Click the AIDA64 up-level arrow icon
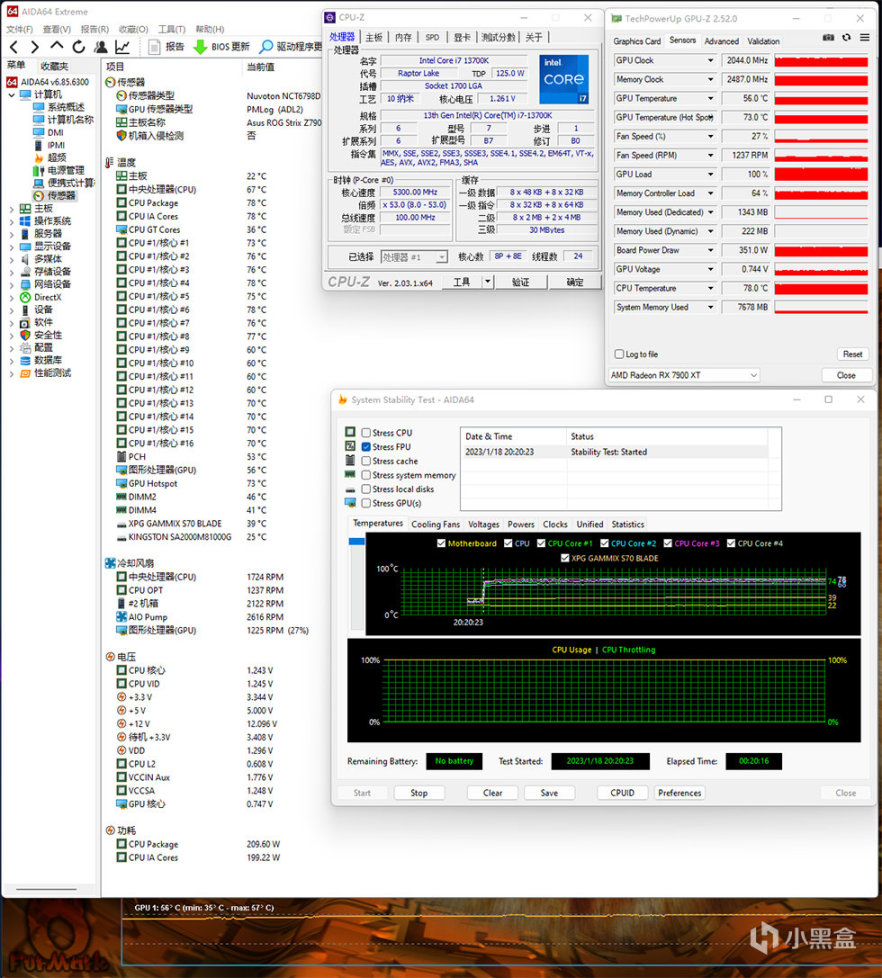 coord(57,46)
